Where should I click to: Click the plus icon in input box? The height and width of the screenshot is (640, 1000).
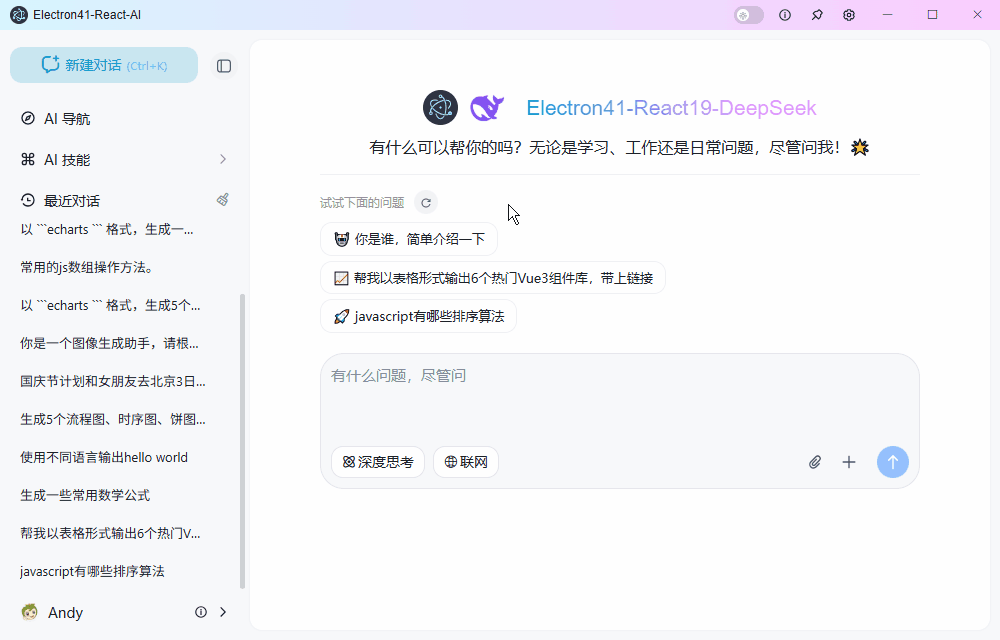click(849, 462)
